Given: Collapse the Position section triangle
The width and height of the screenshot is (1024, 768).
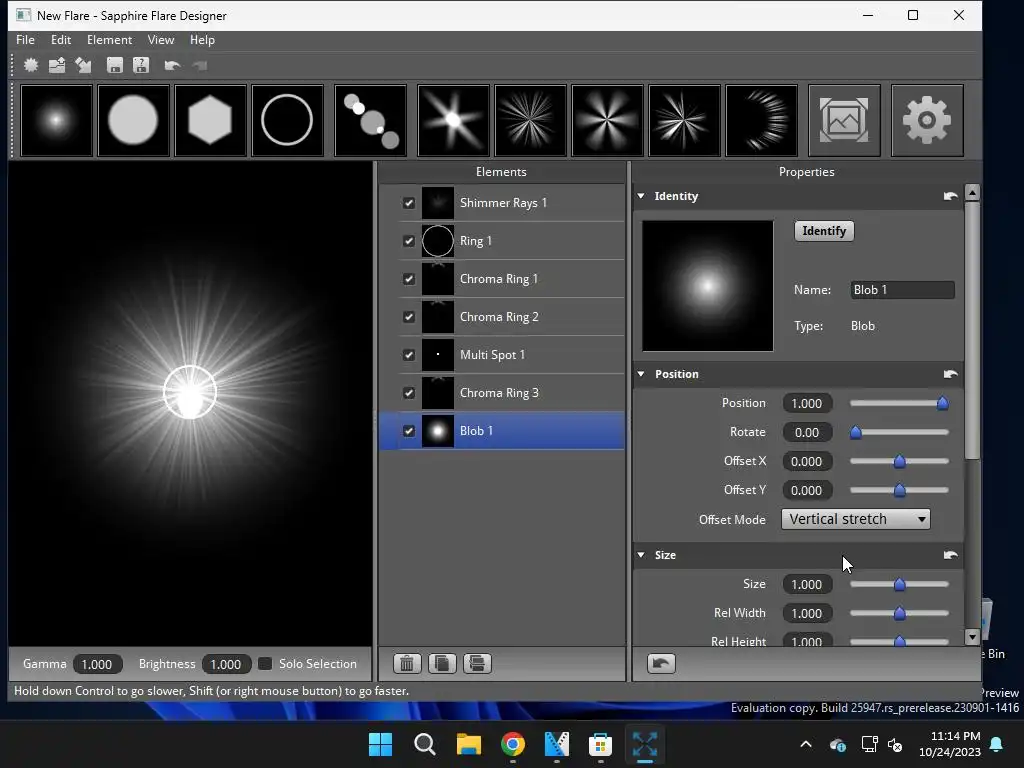Looking at the screenshot, I should point(641,374).
